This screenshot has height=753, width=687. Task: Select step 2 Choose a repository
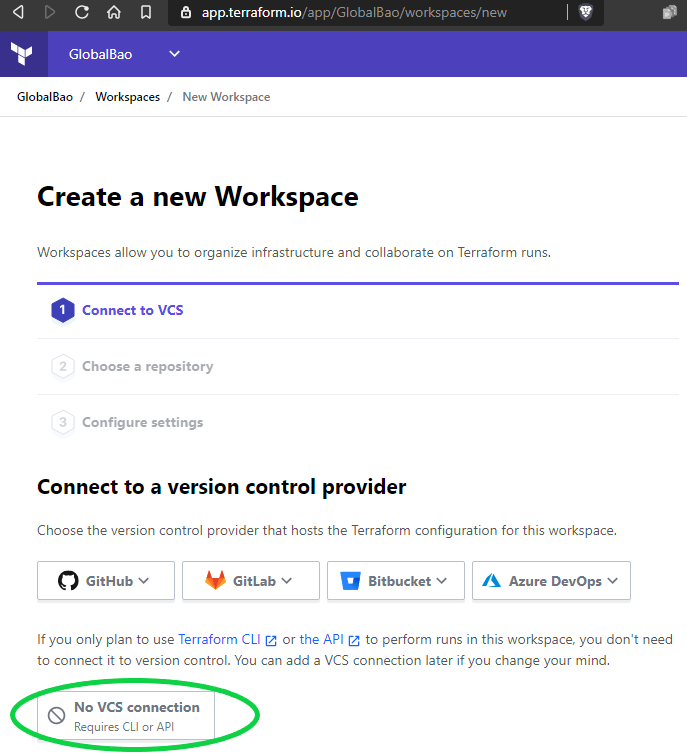click(147, 366)
